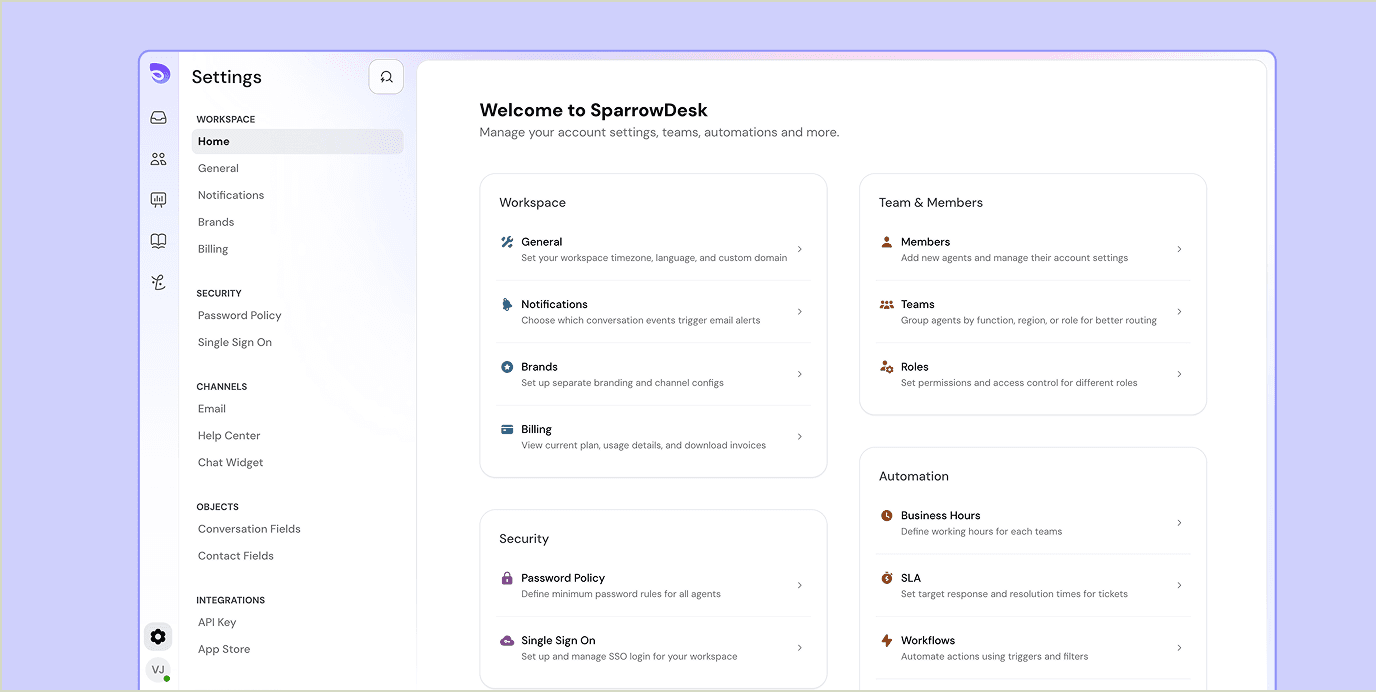Viewport: 1376px width, 692px height.
Task: Click the Brands star icon in Workspace card
Action: [507, 367]
